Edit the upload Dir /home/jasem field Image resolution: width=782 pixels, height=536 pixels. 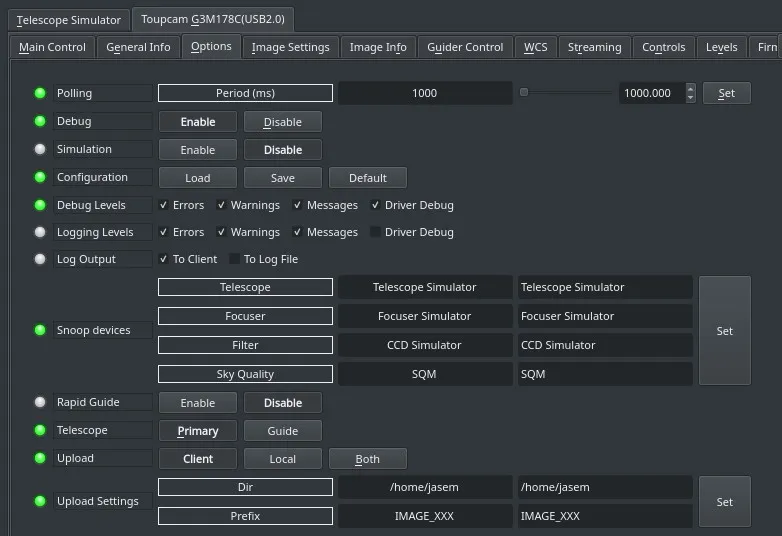[x=605, y=487]
